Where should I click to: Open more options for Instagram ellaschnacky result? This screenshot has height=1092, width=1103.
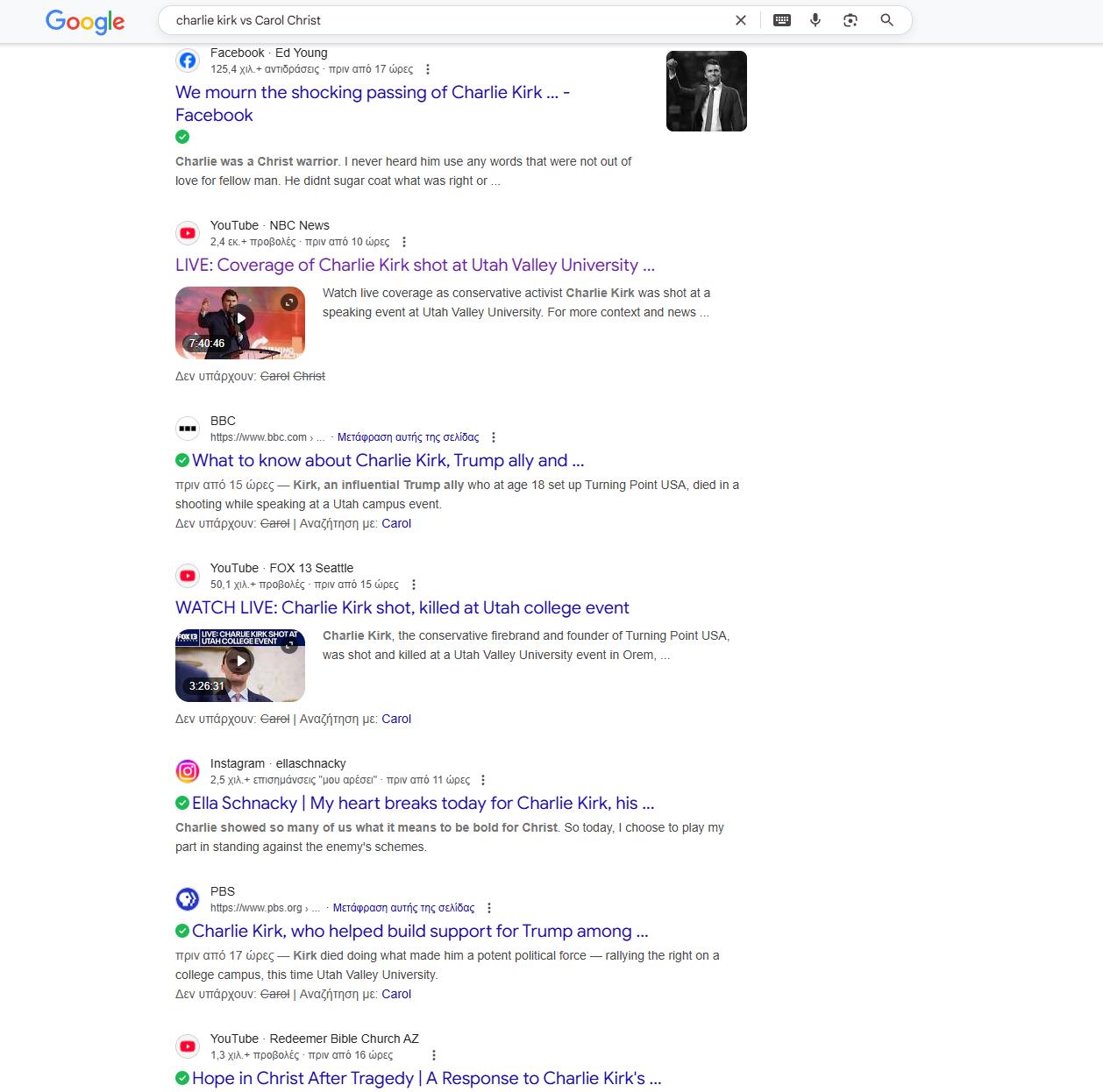[x=483, y=780]
